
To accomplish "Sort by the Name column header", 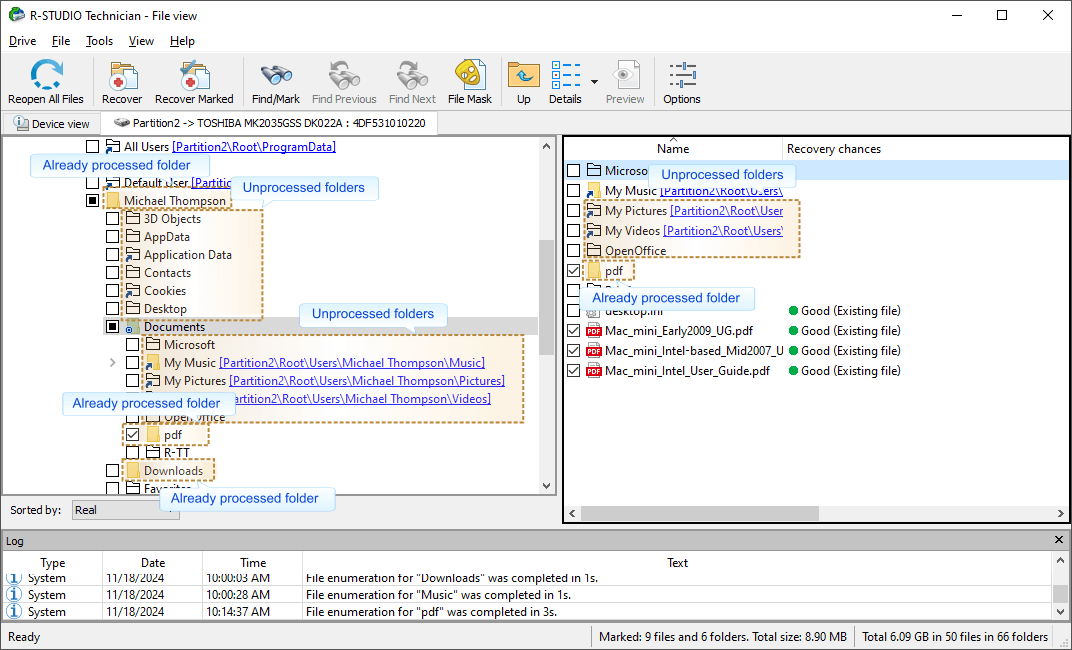I will point(673,148).
